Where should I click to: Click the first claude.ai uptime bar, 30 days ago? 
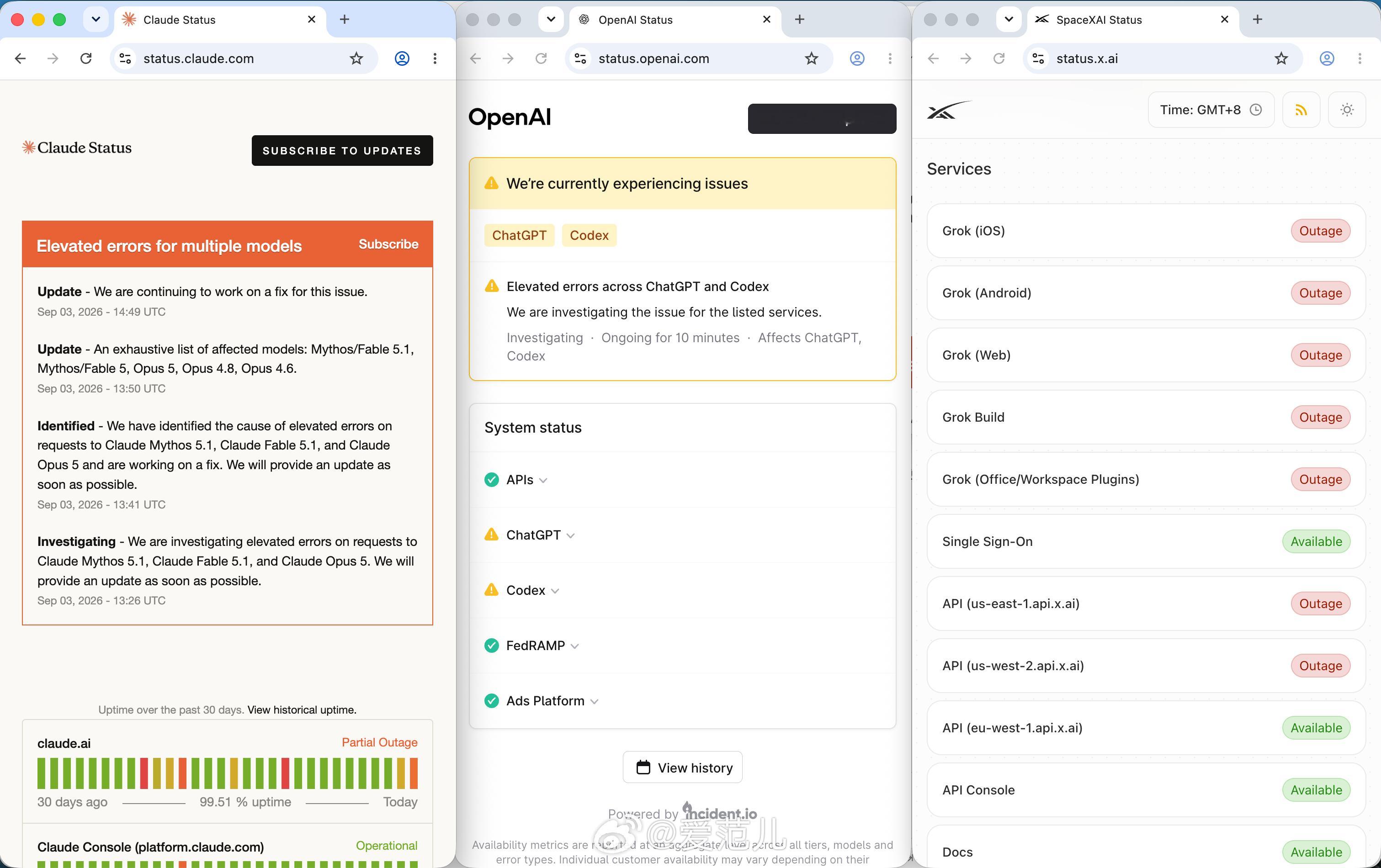point(41,773)
